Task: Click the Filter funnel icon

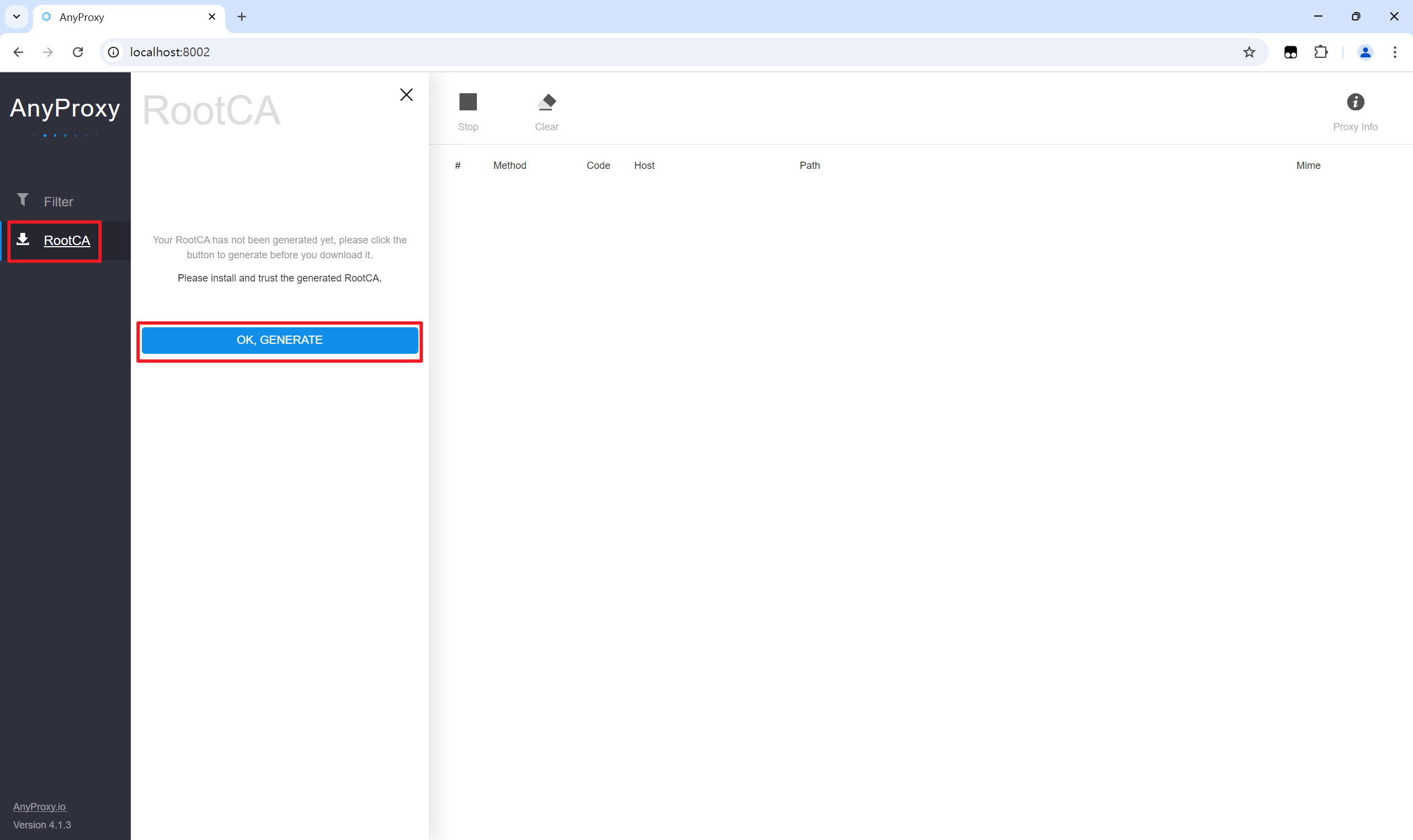Action: tap(23, 200)
